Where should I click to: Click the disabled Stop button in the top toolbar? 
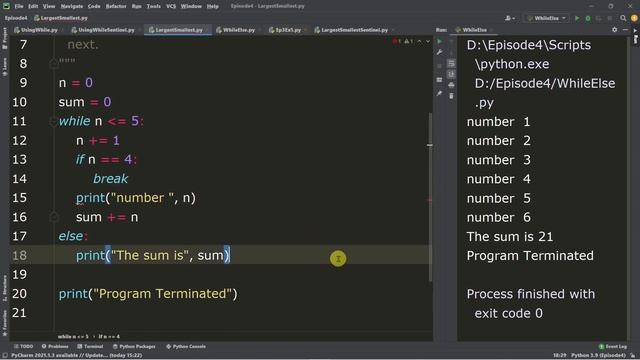tap(610, 18)
